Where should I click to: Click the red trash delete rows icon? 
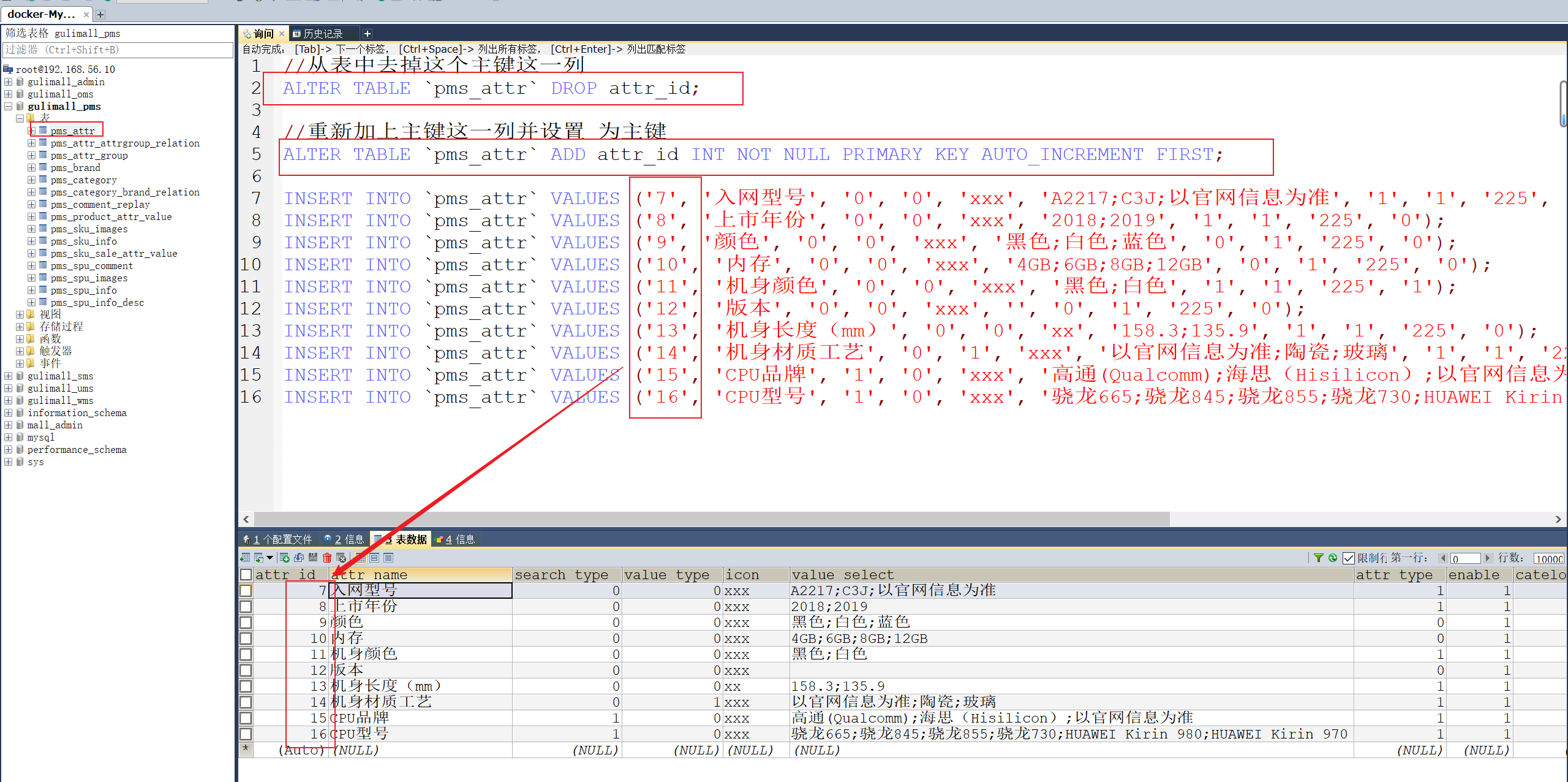coord(327,558)
